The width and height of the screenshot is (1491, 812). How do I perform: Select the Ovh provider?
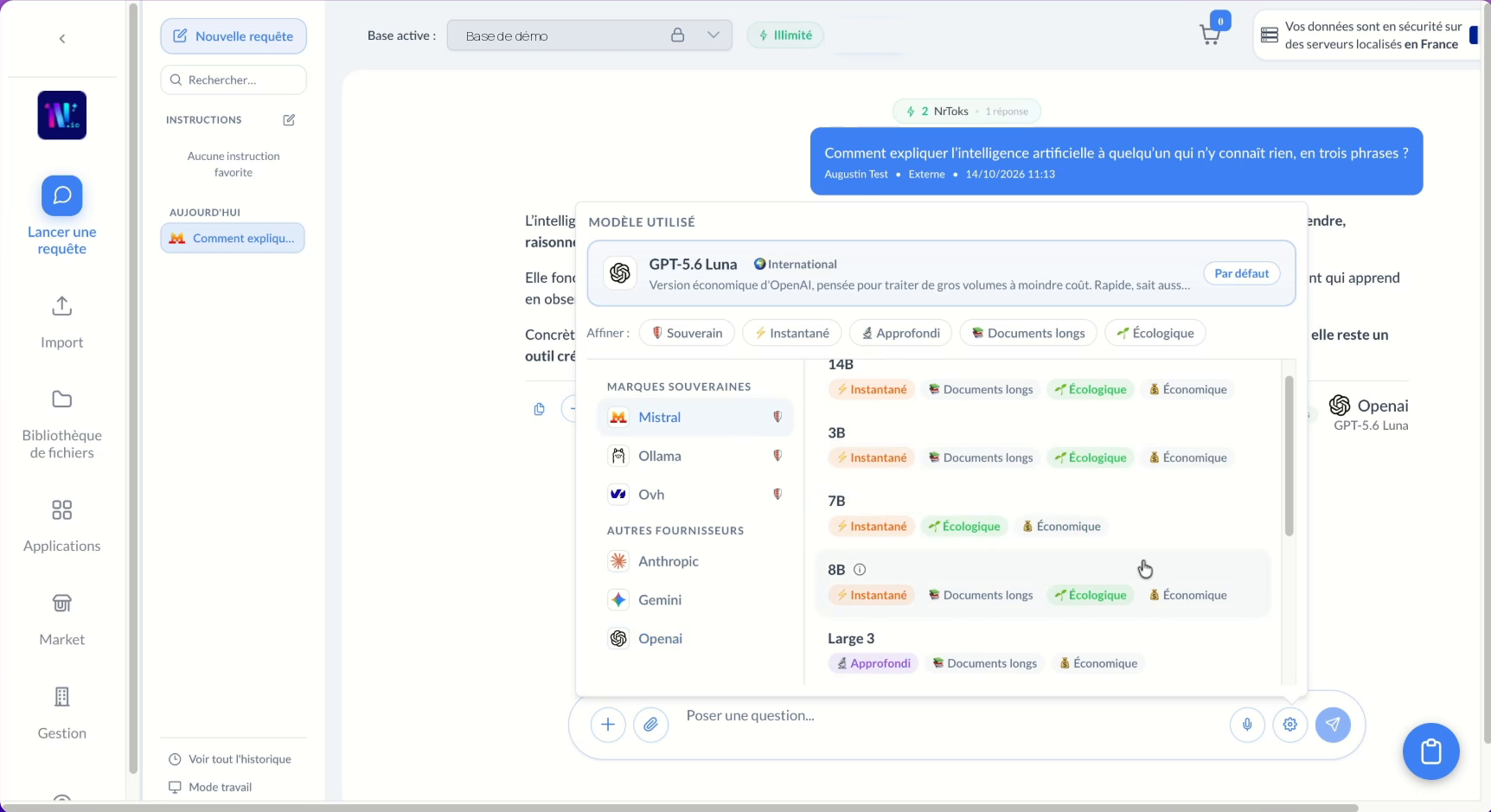click(695, 495)
